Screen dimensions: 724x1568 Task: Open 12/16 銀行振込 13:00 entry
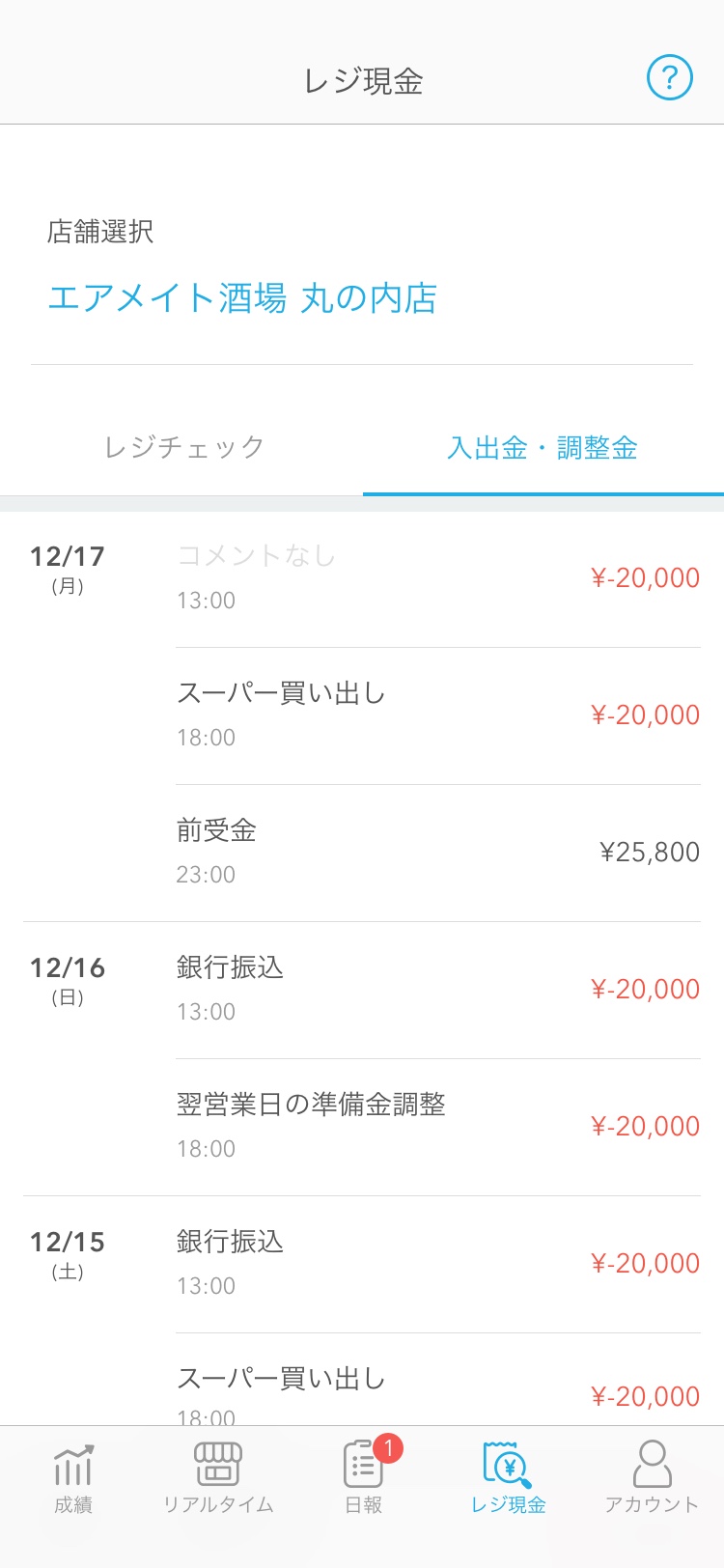(438, 990)
